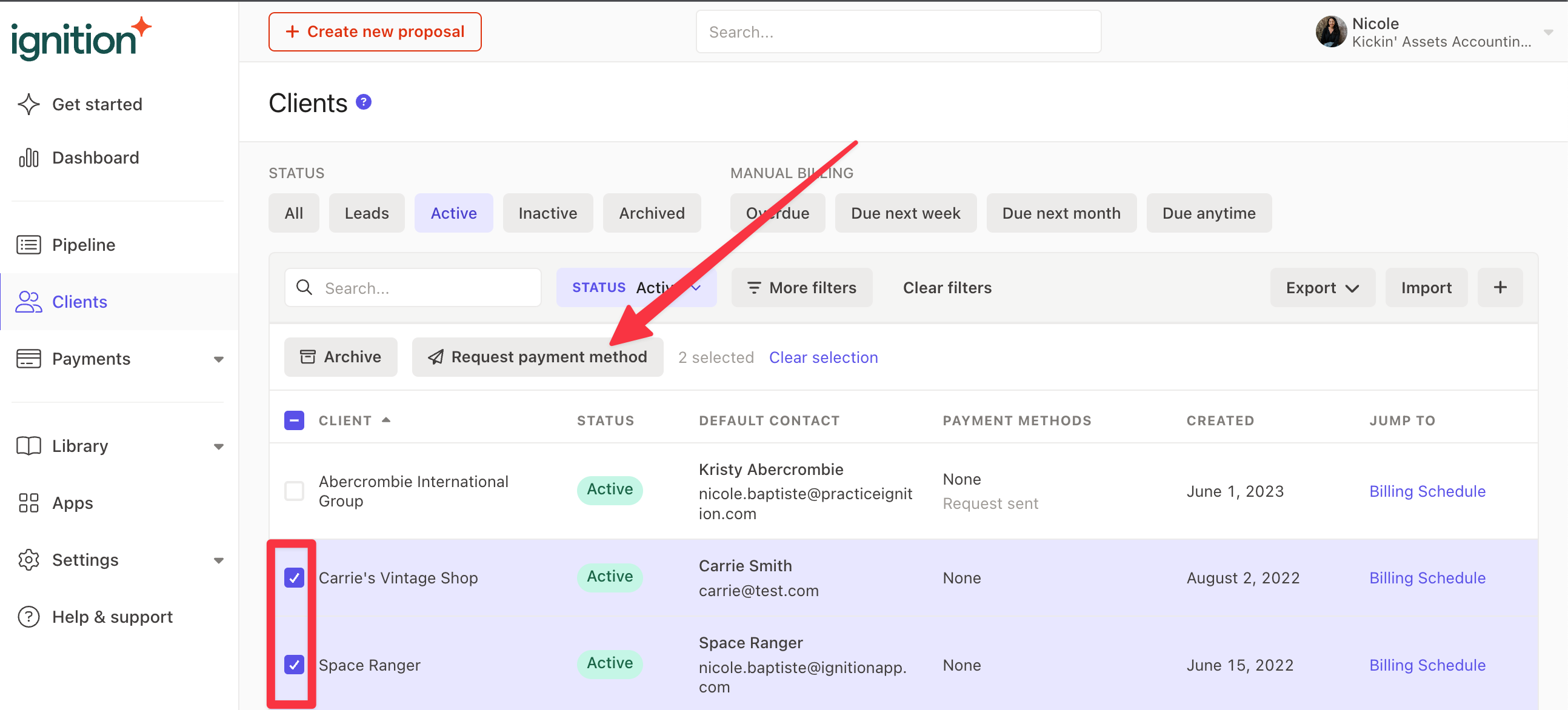Filter by Due next month
This screenshot has width=1568, height=710.
[1061, 213]
